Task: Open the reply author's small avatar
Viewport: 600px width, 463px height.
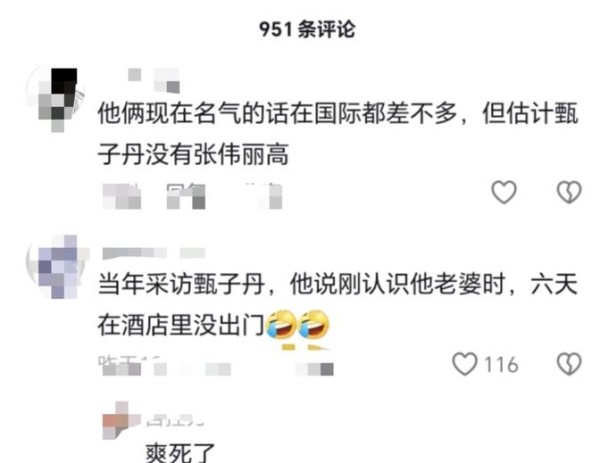Action: pyautogui.click(x=119, y=420)
